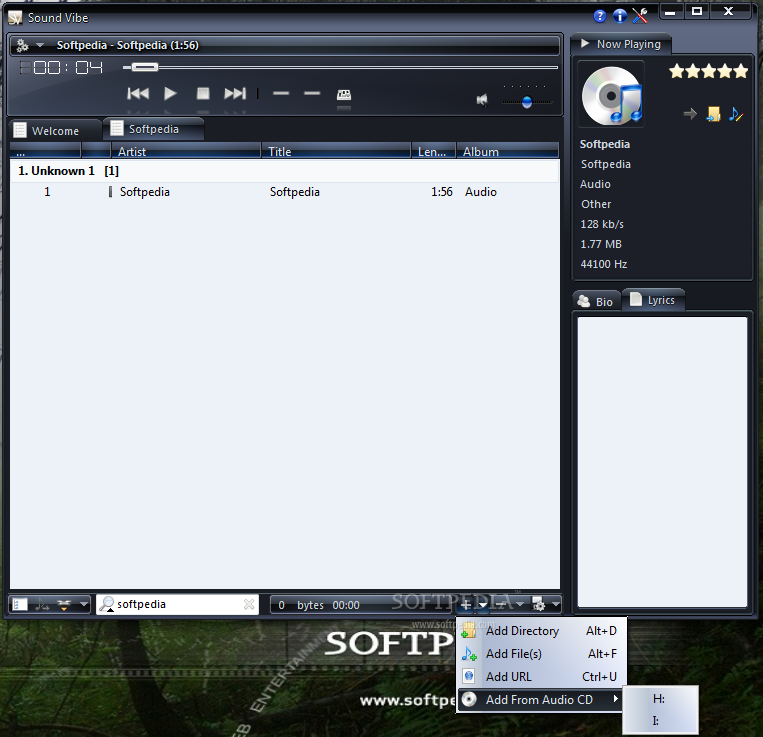Select the Softpedia artist cell in track 1
This screenshot has width=763, height=737.
(x=145, y=192)
